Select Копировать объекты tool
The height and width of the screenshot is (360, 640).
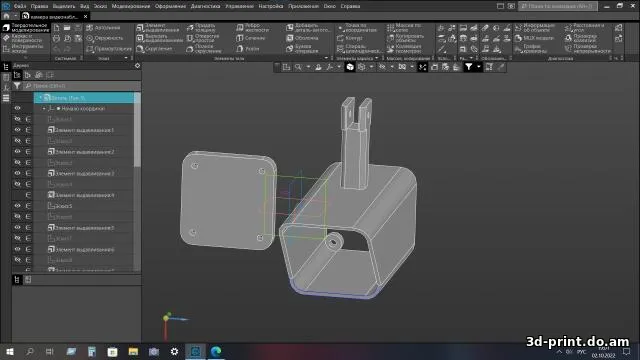coord(406,38)
